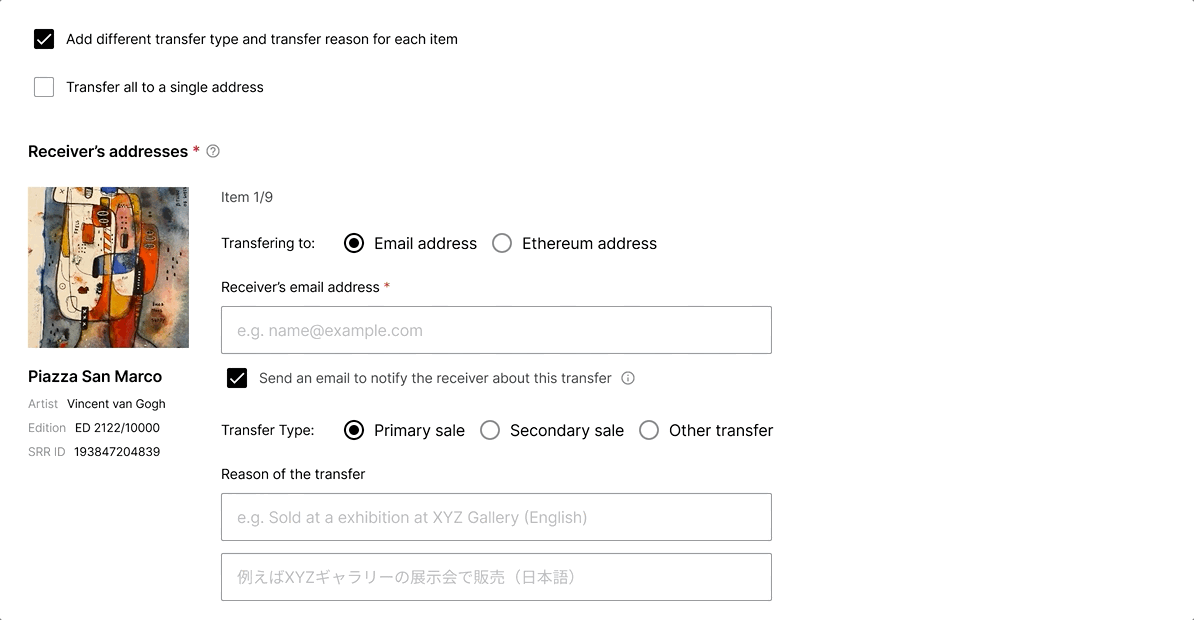Click the 'Item 1/9' counter text
This screenshot has height=620, width=1194.
point(247,197)
